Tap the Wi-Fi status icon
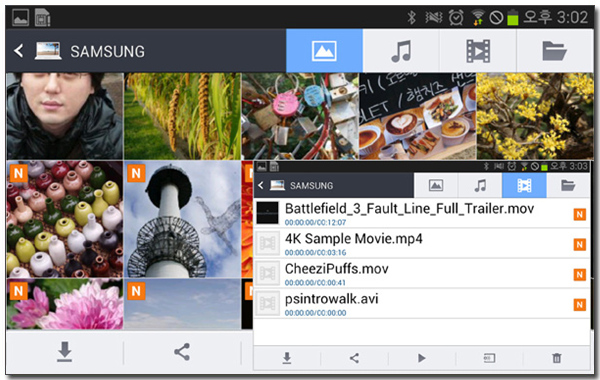This screenshot has width=600, height=380. (477, 17)
